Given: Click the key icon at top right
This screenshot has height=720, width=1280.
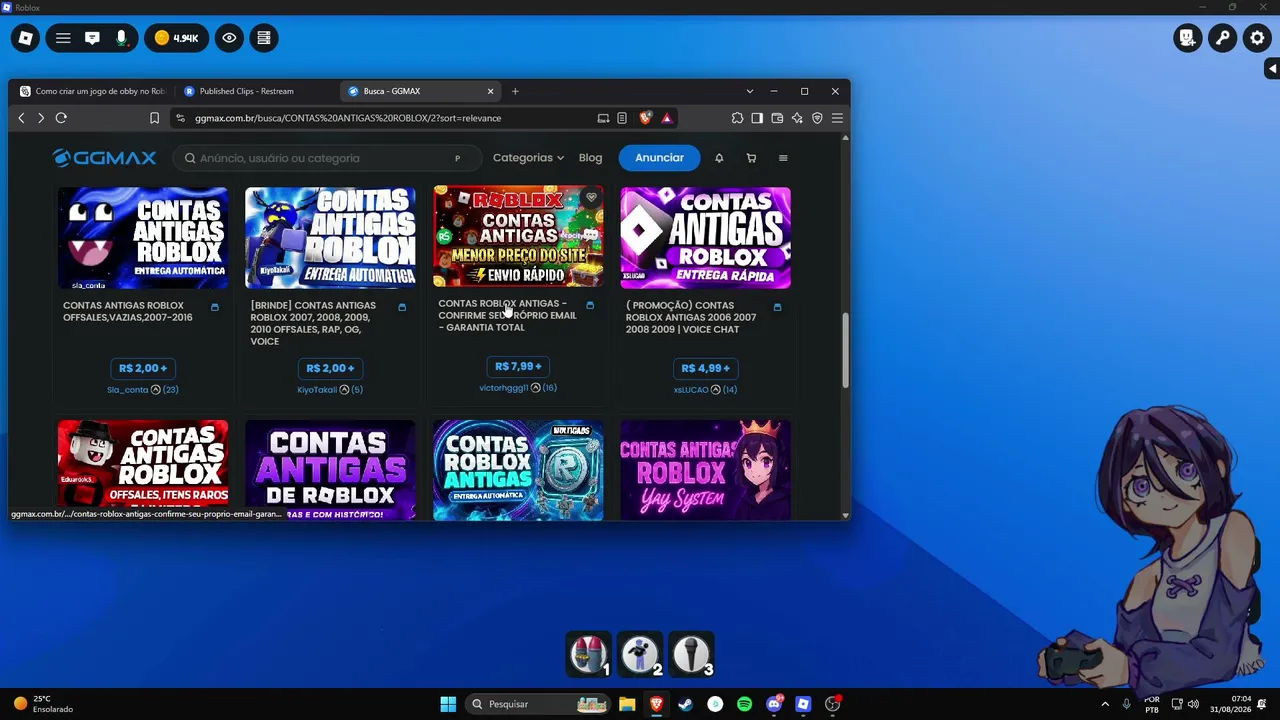Looking at the screenshot, I should point(1222,38).
